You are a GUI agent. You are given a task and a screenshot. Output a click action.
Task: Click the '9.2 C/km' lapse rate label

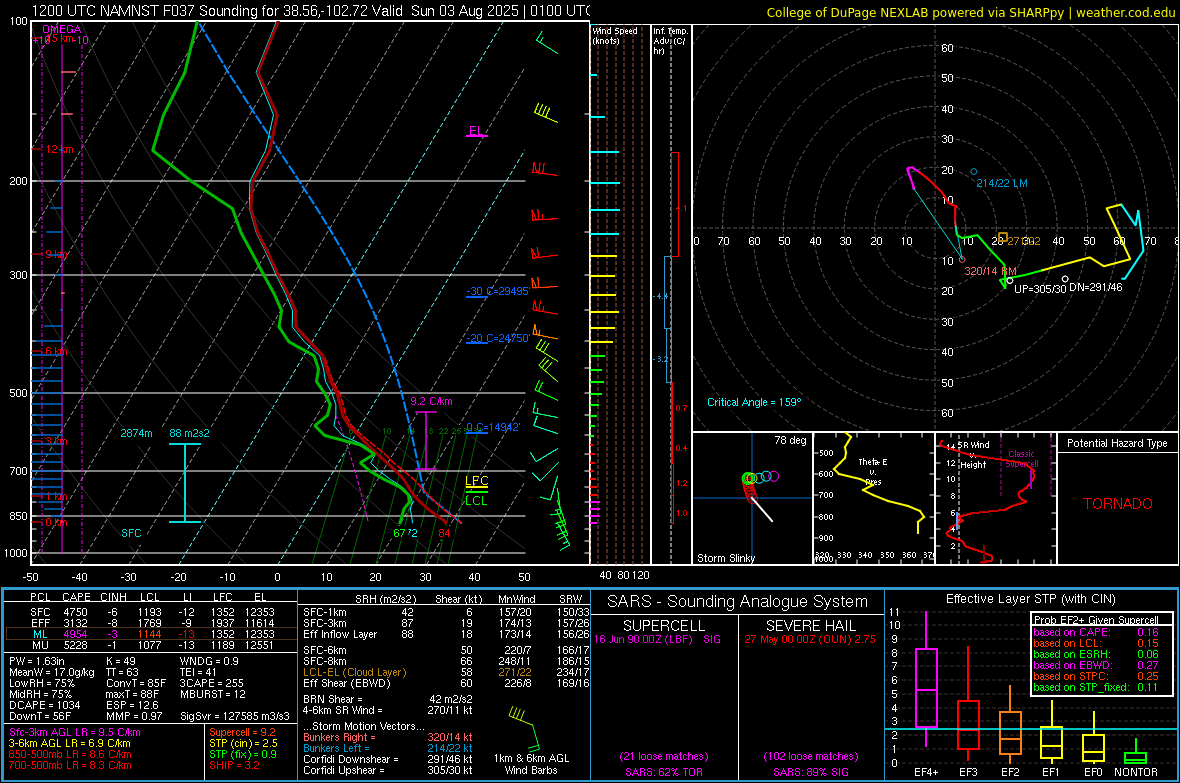click(x=431, y=401)
